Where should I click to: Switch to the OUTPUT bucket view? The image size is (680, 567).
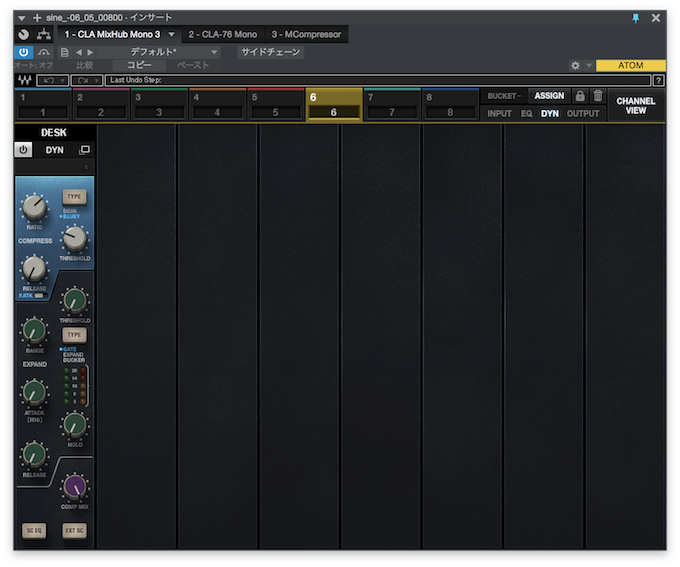[x=583, y=114]
